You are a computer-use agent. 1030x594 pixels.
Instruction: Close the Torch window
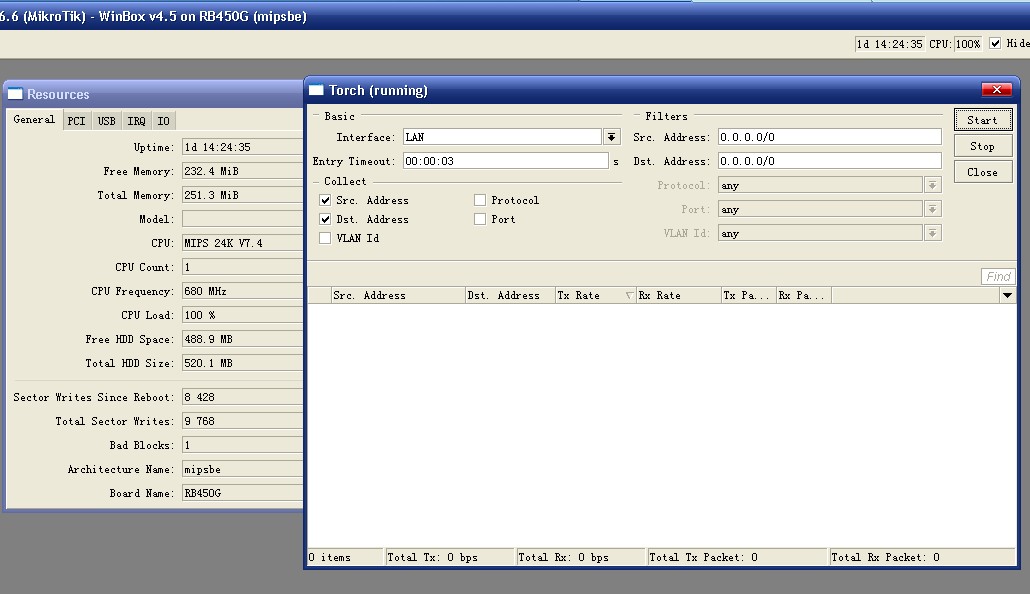click(996, 89)
